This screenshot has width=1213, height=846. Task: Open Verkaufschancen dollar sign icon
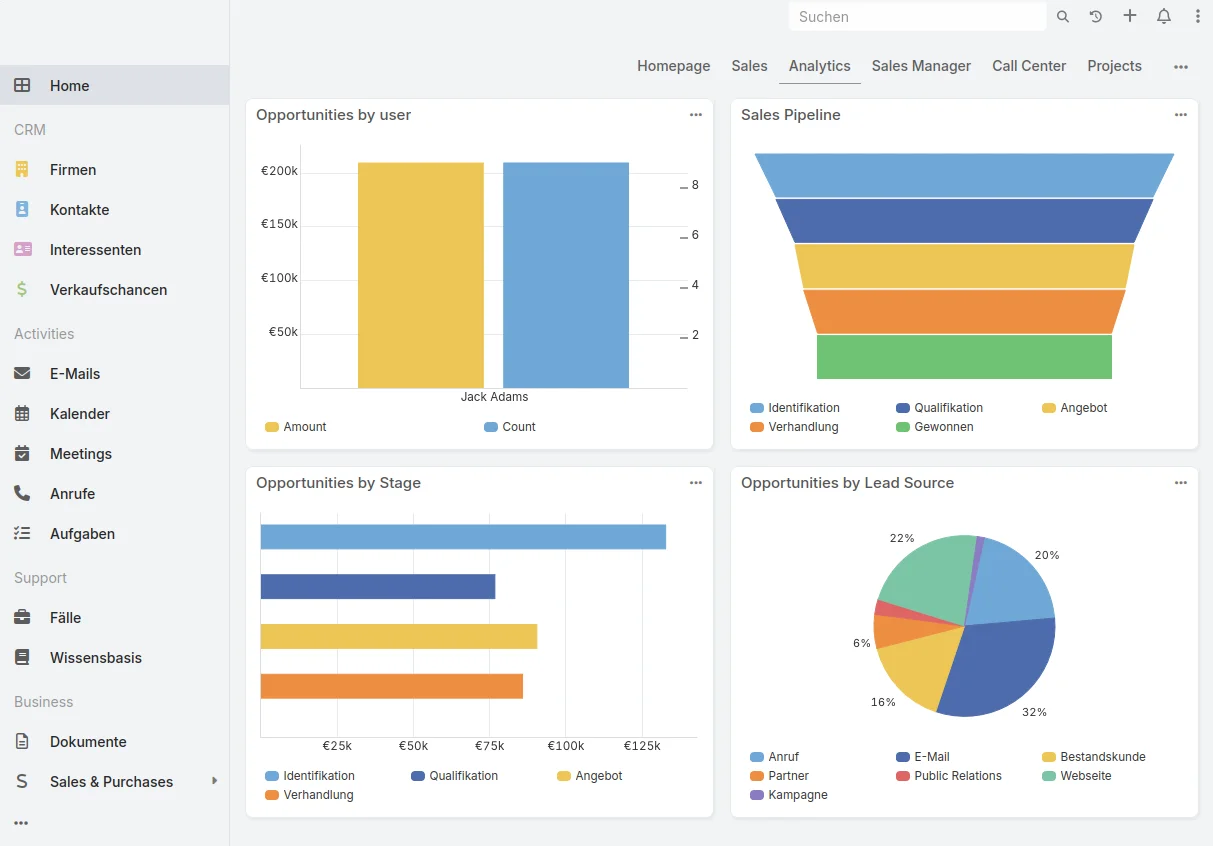pyautogui.click(x=22, y=290)
